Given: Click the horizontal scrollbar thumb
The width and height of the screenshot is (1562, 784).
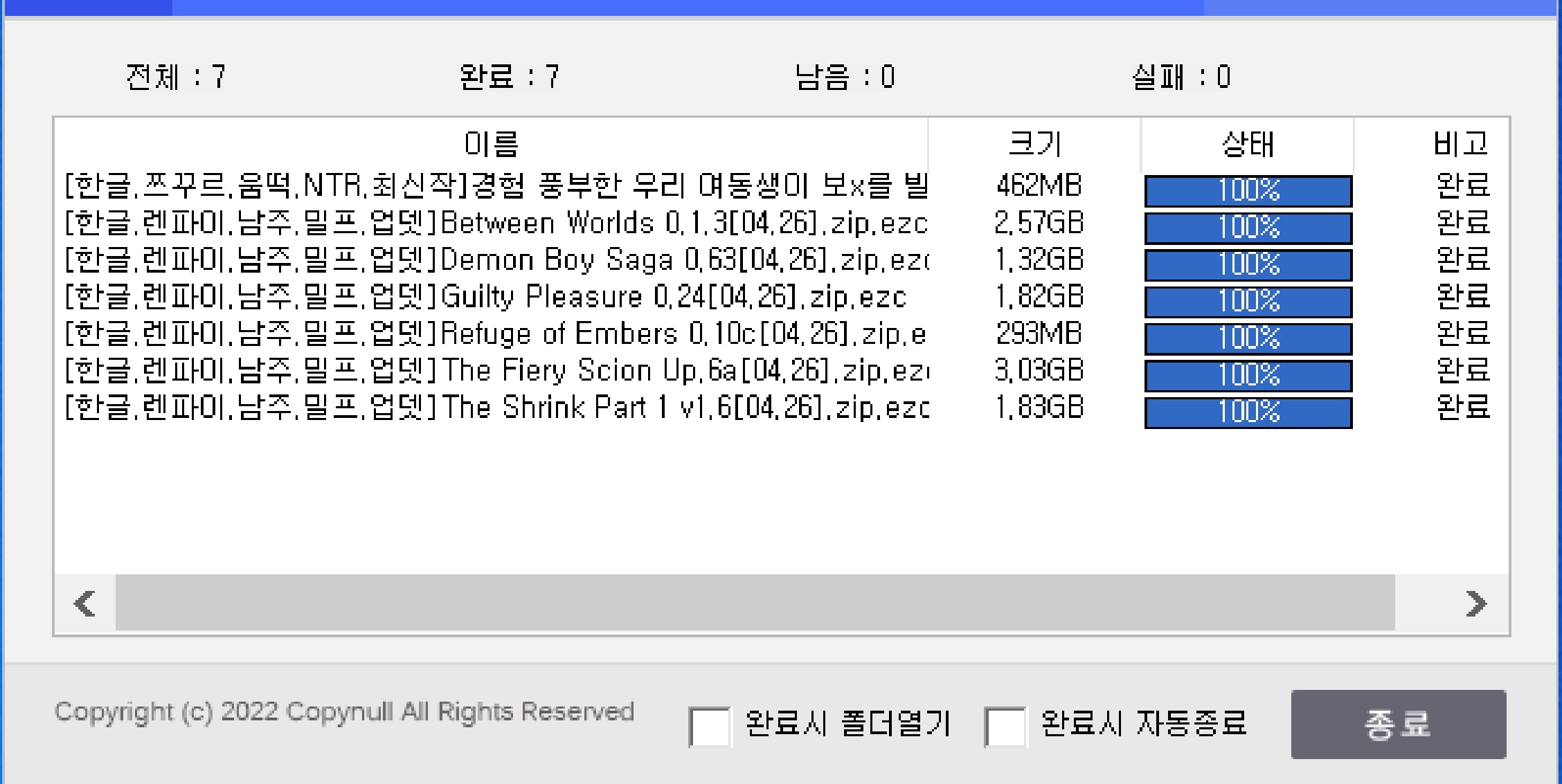Looking at the screenshot, I should tap(755, 603).
